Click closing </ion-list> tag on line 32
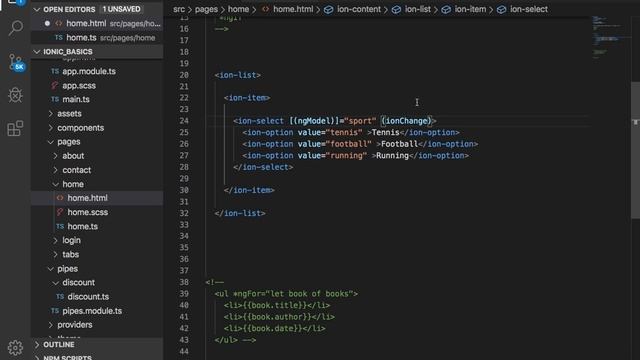This screenshot has height=360, width=640. pos(240,213)
